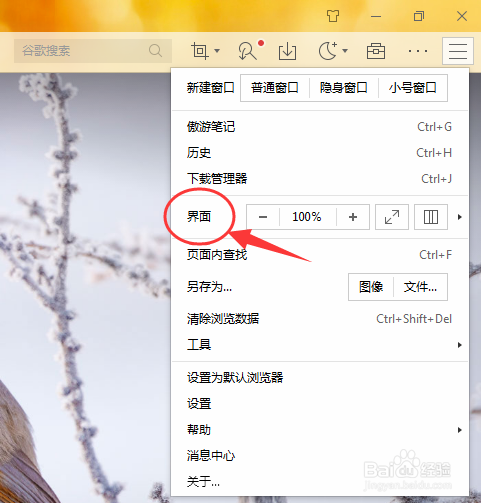
Task: Expand the 工具 tools submenu
Action: 320,345
